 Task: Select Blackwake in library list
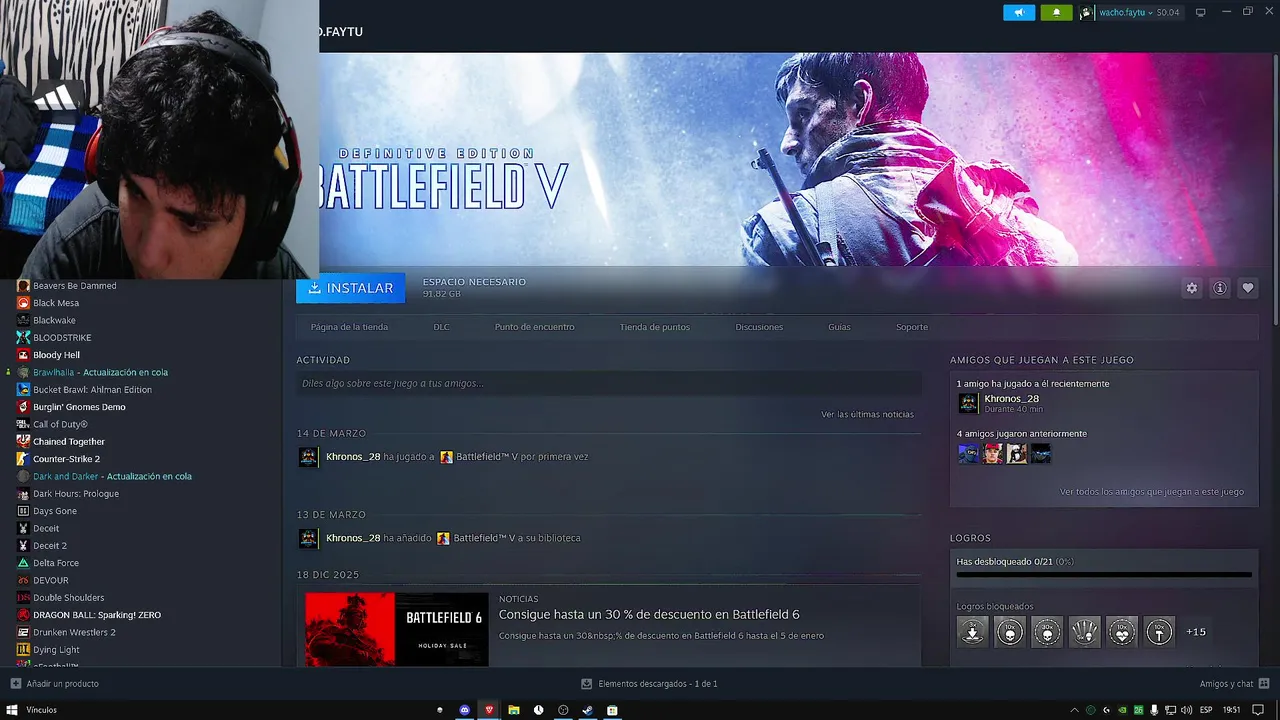(x=54, y=320)
